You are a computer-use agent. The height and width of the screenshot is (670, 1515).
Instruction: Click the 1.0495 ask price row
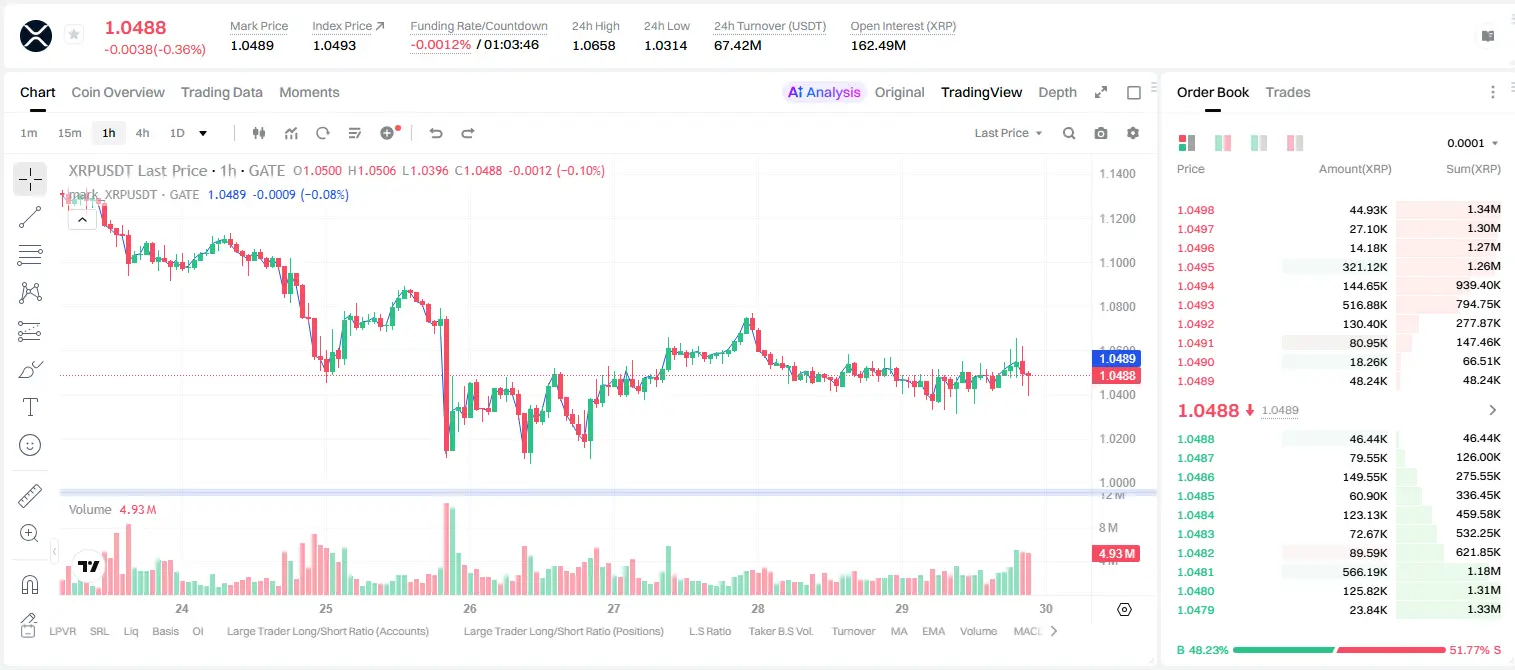(1338, 267)
